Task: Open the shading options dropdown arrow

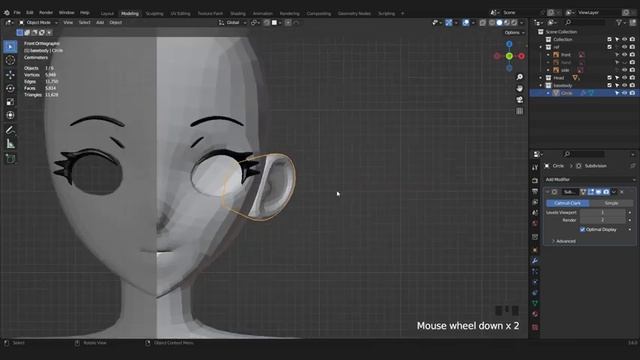Action: tap(522, 22)
